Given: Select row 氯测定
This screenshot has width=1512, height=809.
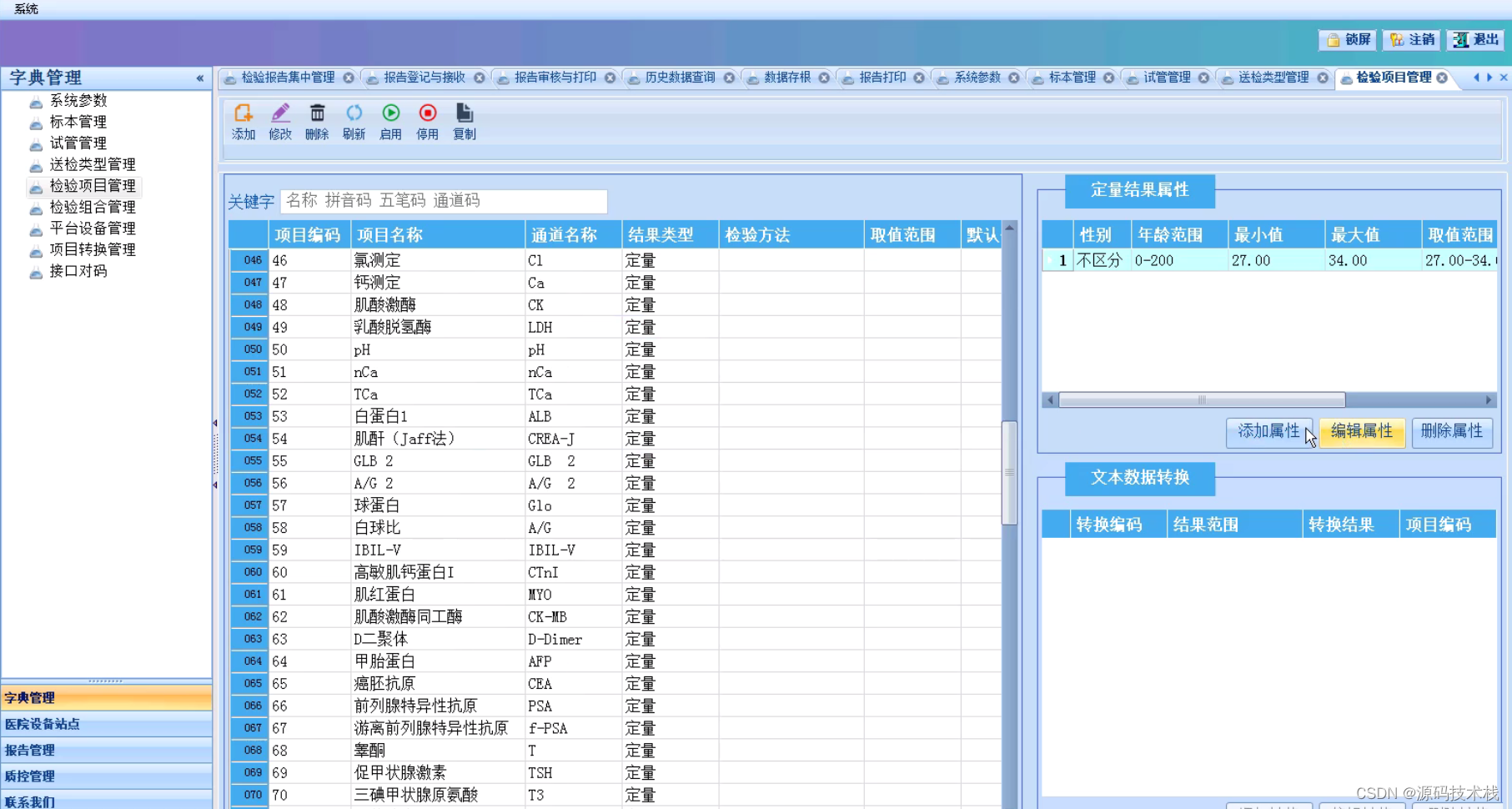Looking at the screenshot, I should [x=615, y=260].
